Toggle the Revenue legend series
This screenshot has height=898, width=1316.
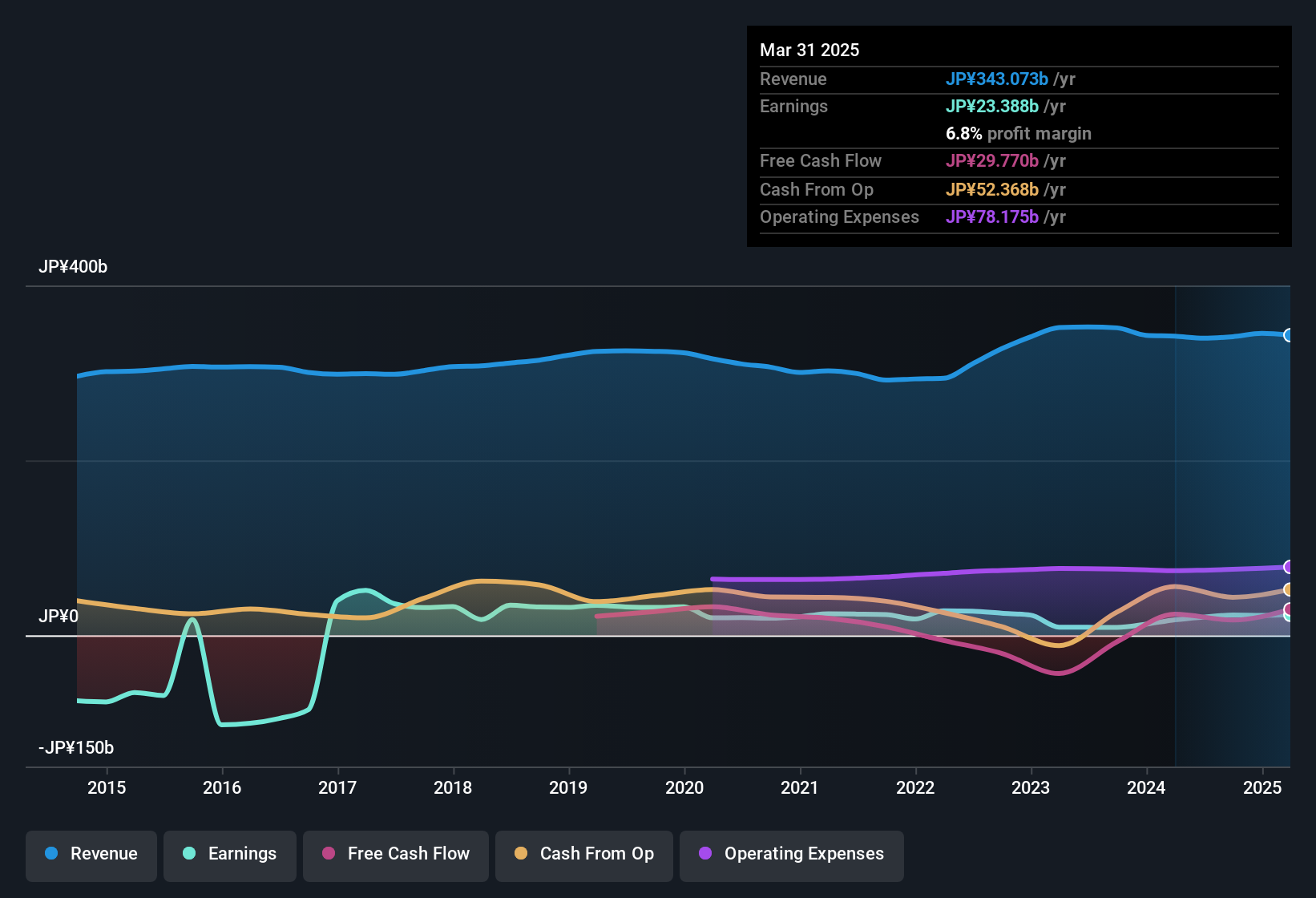tap(91, 854)
